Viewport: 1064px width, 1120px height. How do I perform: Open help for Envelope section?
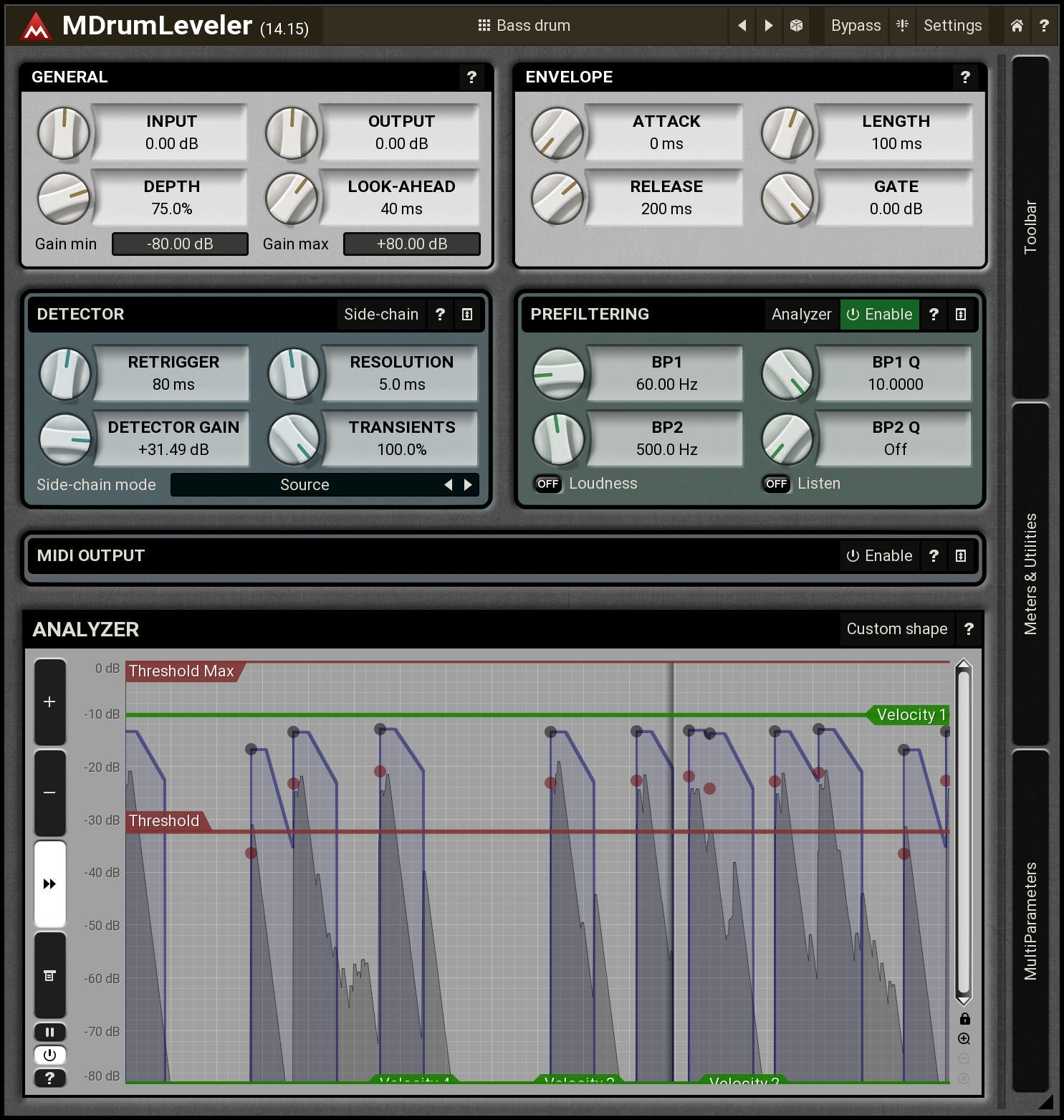click(x=965, y=77)
